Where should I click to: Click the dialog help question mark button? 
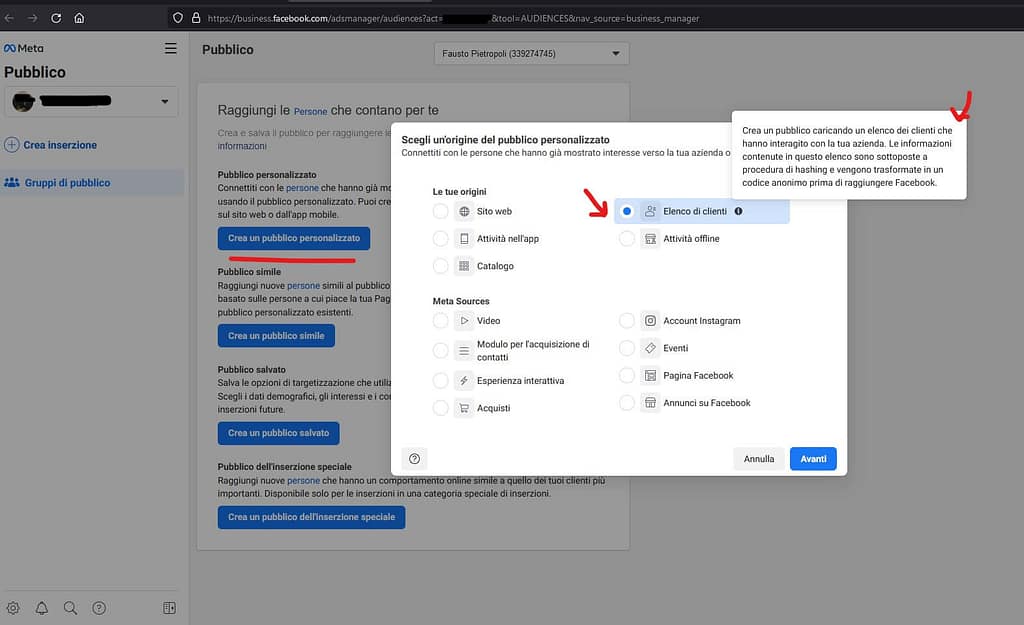click(x=414, y=458)
